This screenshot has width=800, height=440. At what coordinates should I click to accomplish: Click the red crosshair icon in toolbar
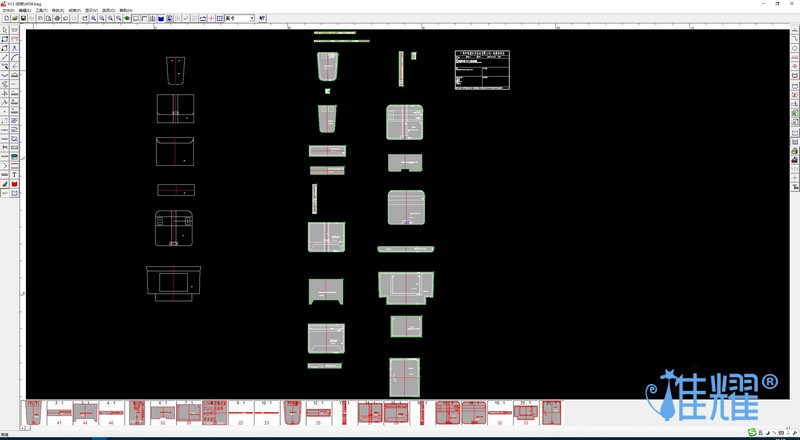[x=211, y=18]
